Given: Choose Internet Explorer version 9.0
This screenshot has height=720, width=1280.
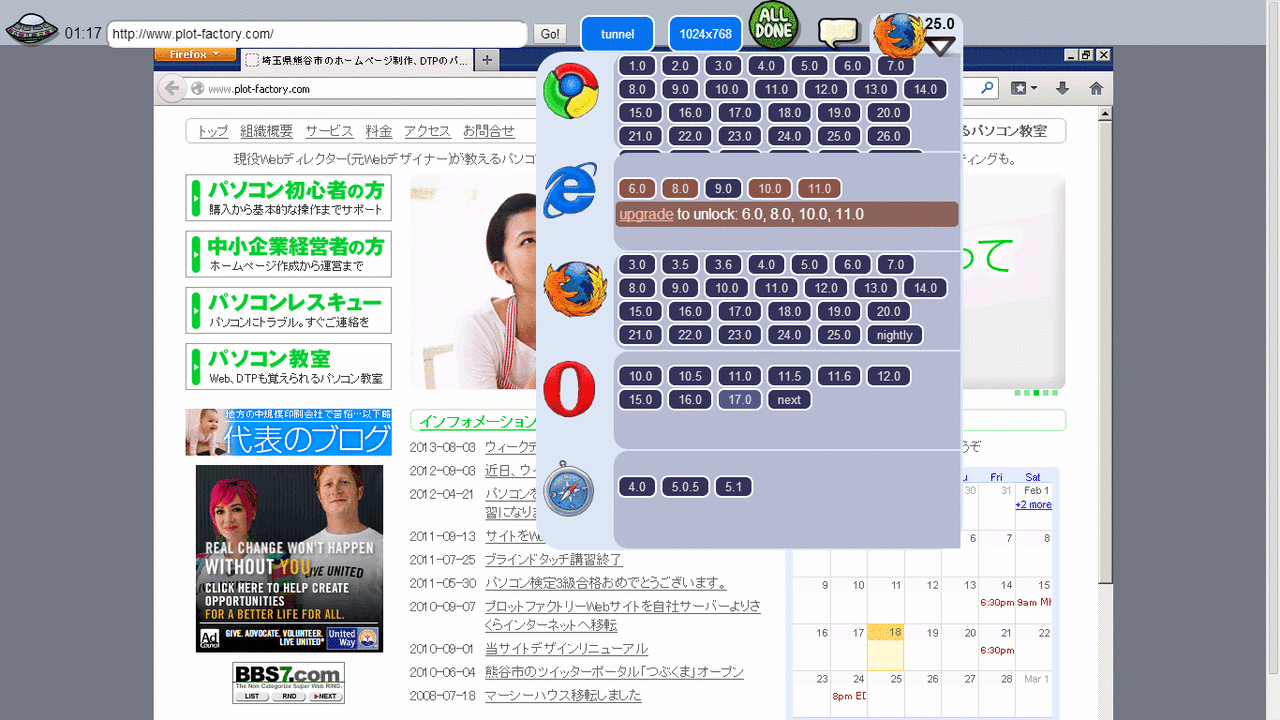Looking at the screenshot, I should pyautogui.click(x=723, y=188).
